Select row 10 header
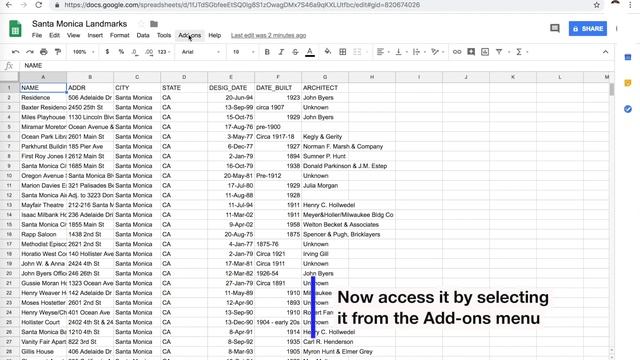 (9, 176)
